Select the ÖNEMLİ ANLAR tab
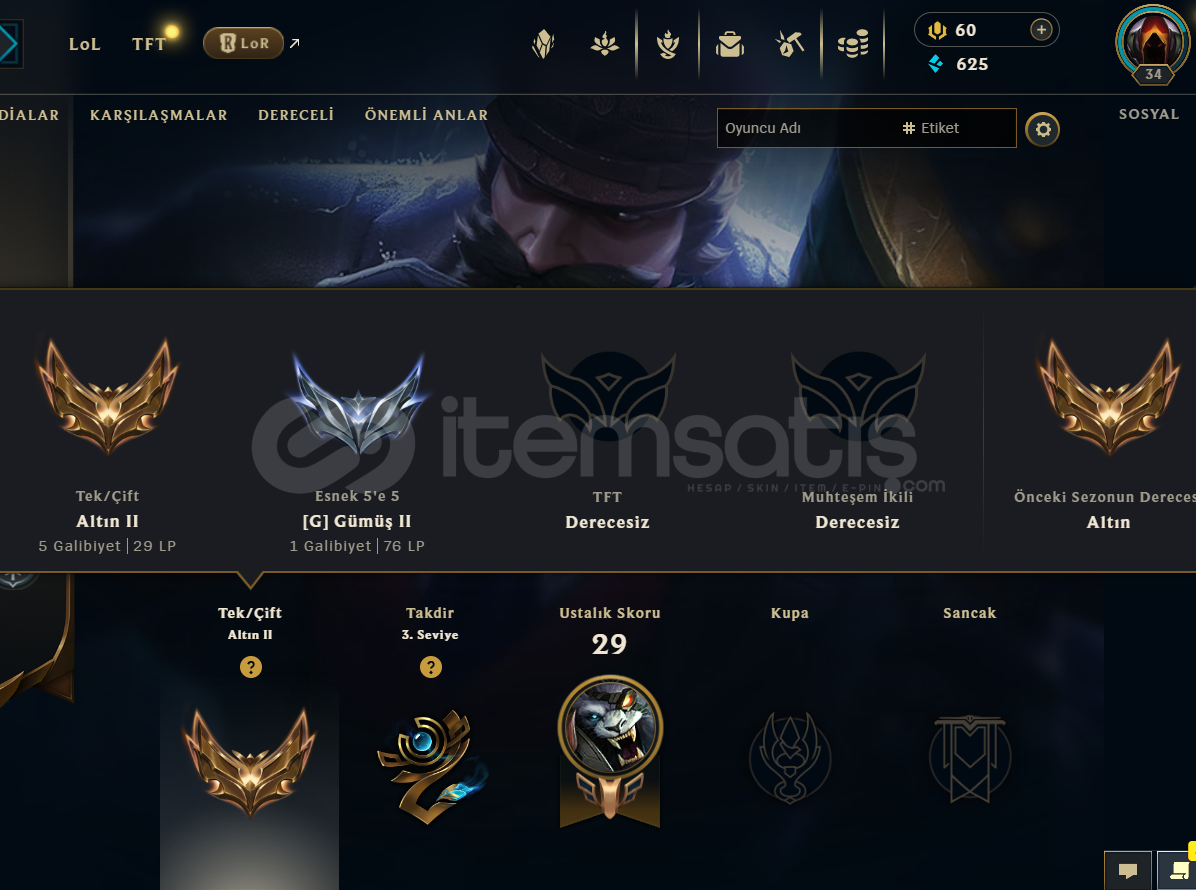Image resolution: width=1196 pixels, height=890 pixels. 426,115
